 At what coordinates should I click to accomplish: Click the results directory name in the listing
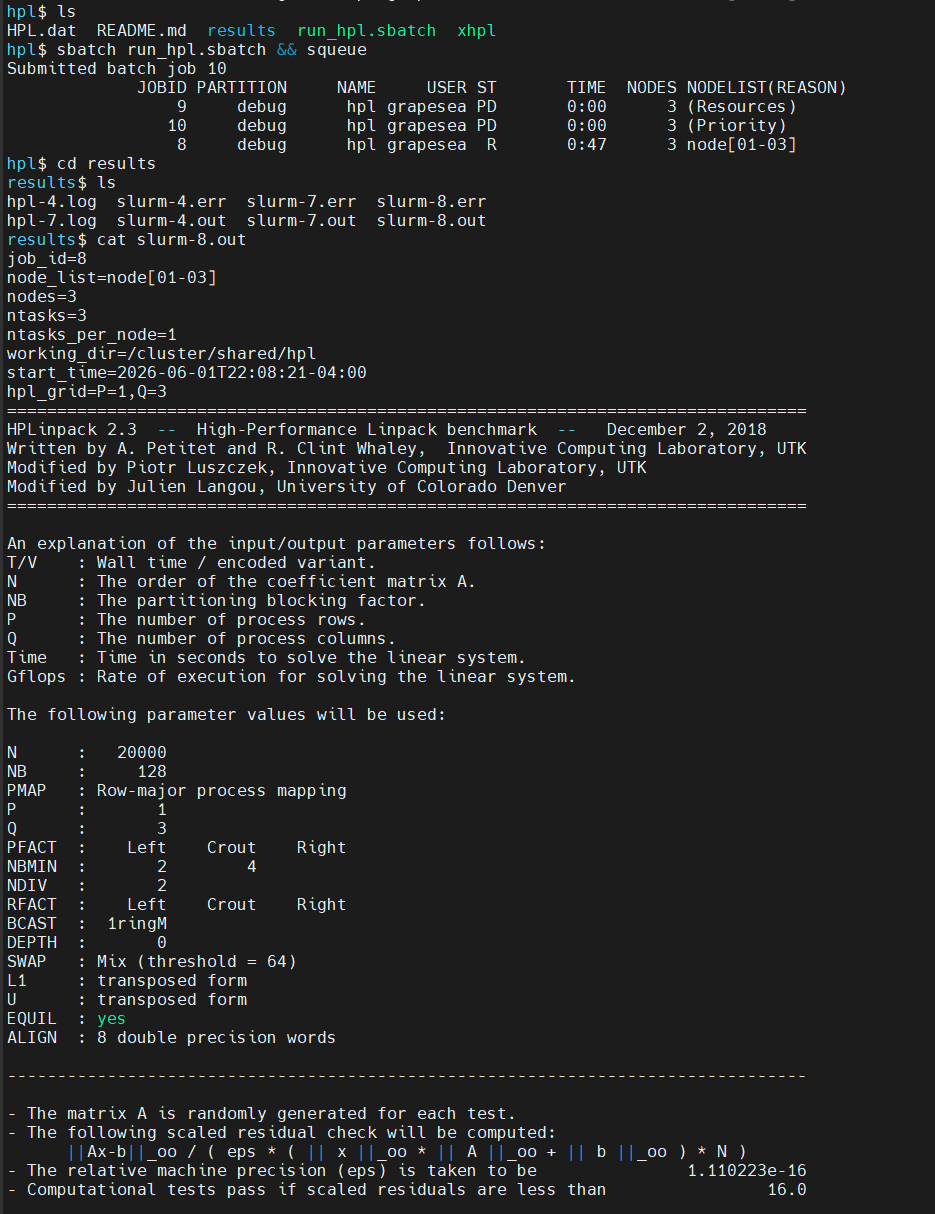[x=242, y=31]
